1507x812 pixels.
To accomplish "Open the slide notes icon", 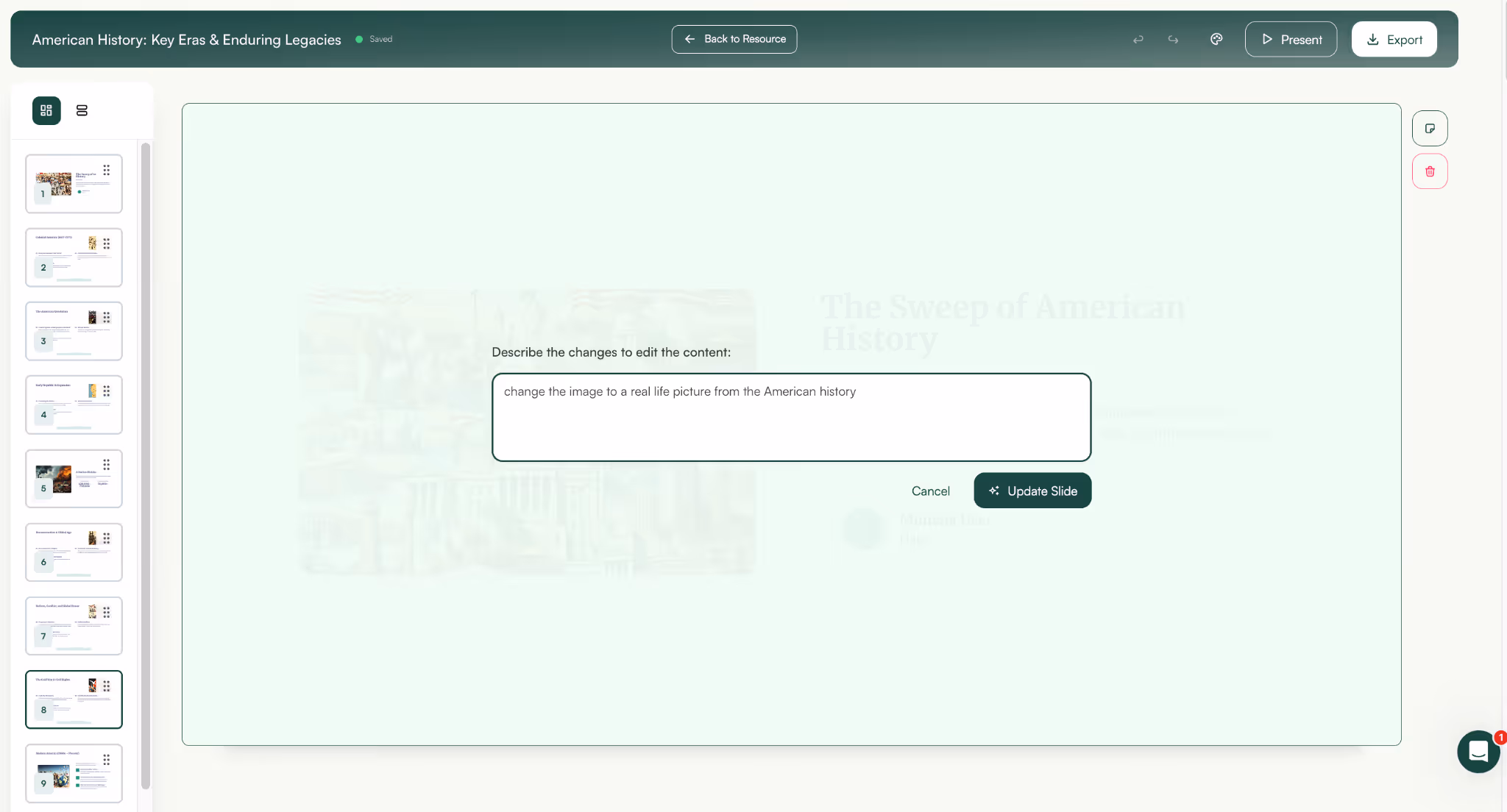I will coord(1429,129).
